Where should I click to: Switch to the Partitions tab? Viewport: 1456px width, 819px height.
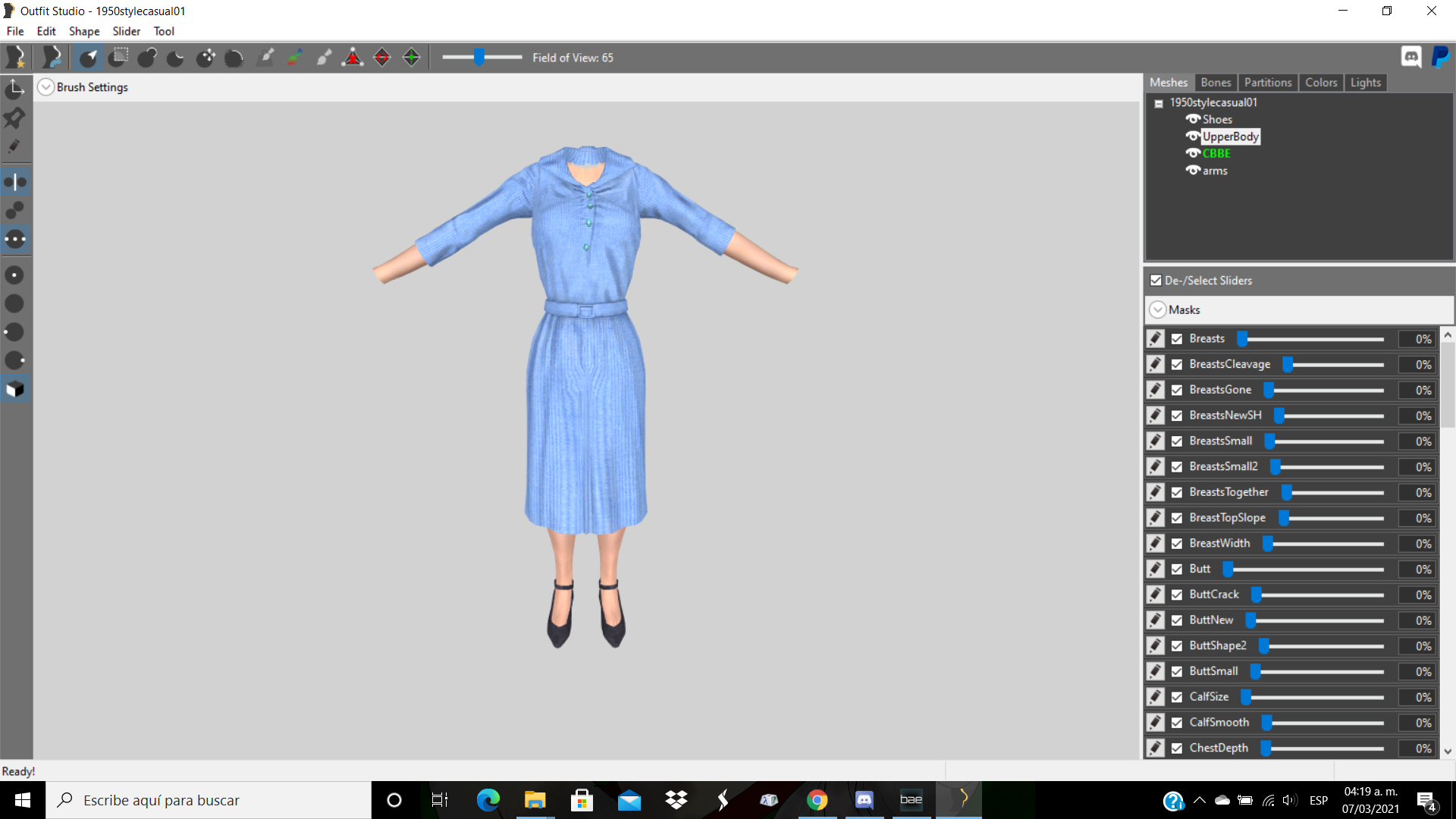pyautogui.click(x=1267, y=83)
